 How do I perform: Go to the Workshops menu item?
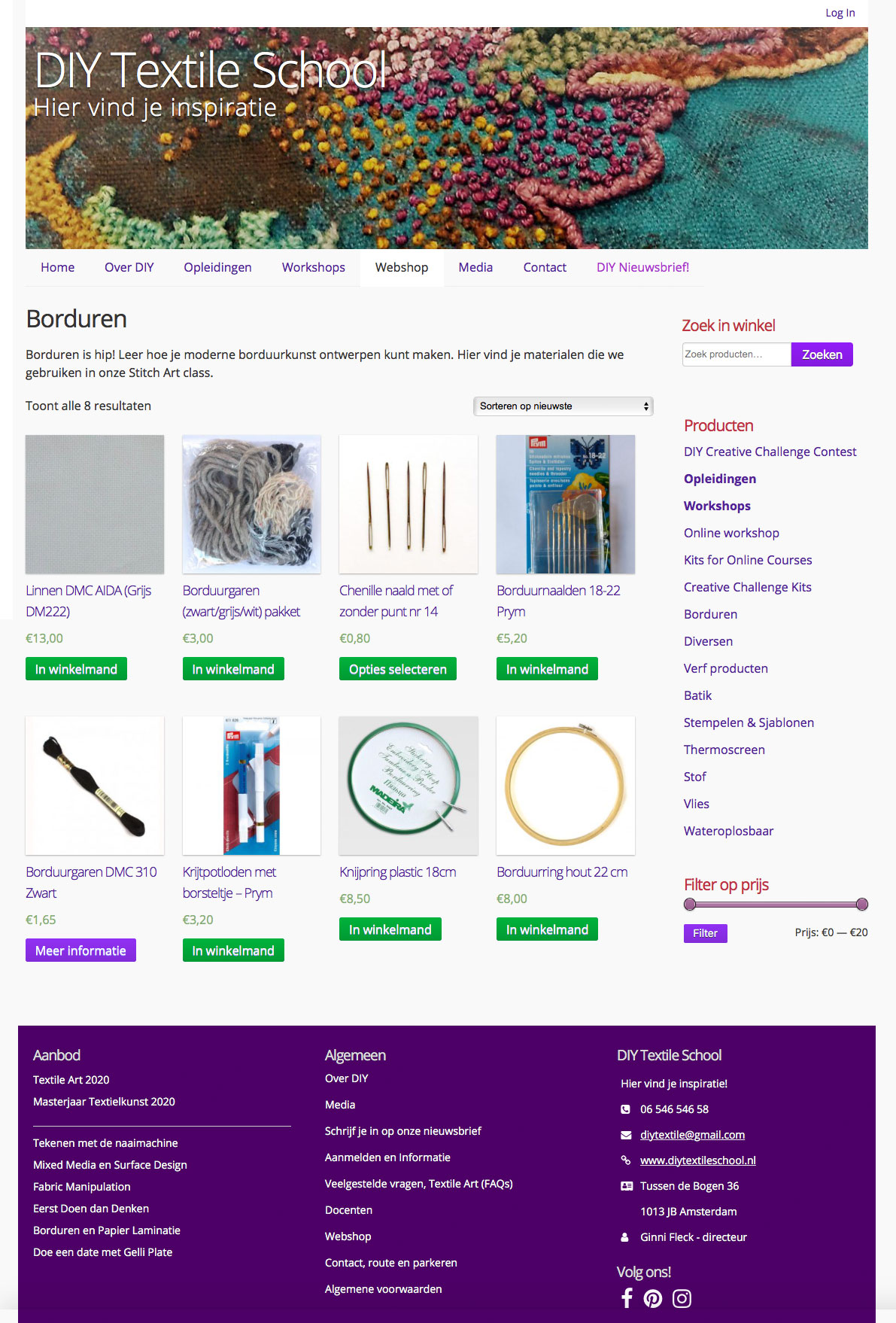point(314,267)
